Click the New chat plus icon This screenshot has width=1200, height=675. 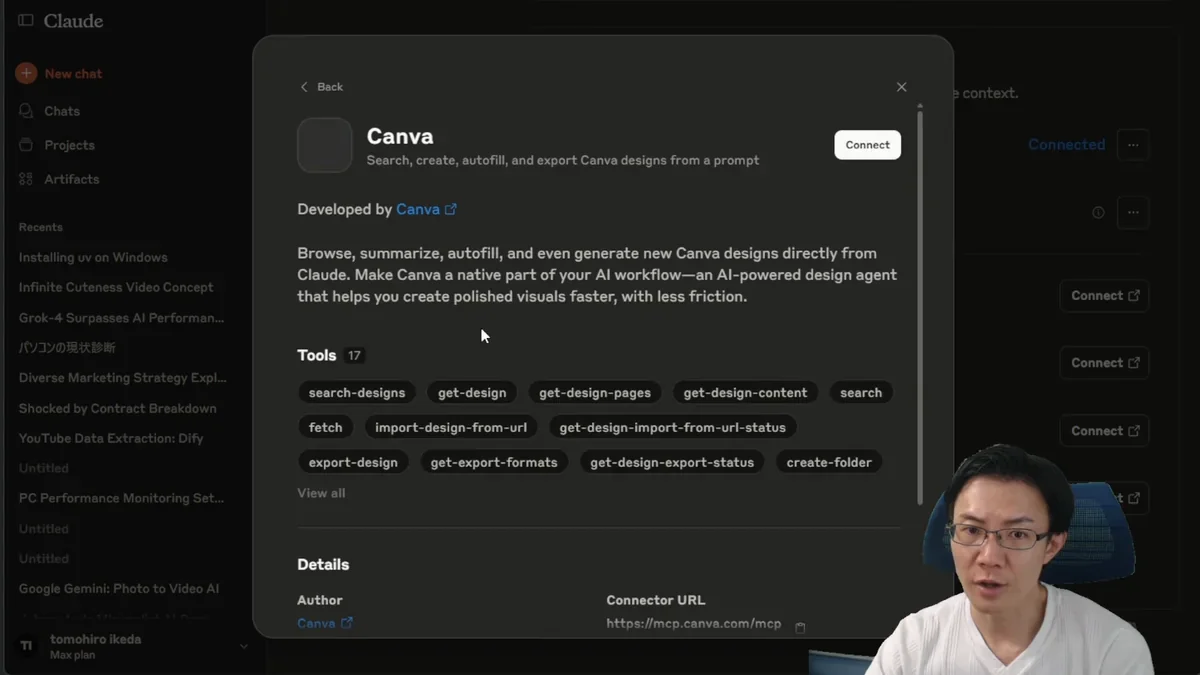pos(26,74)
